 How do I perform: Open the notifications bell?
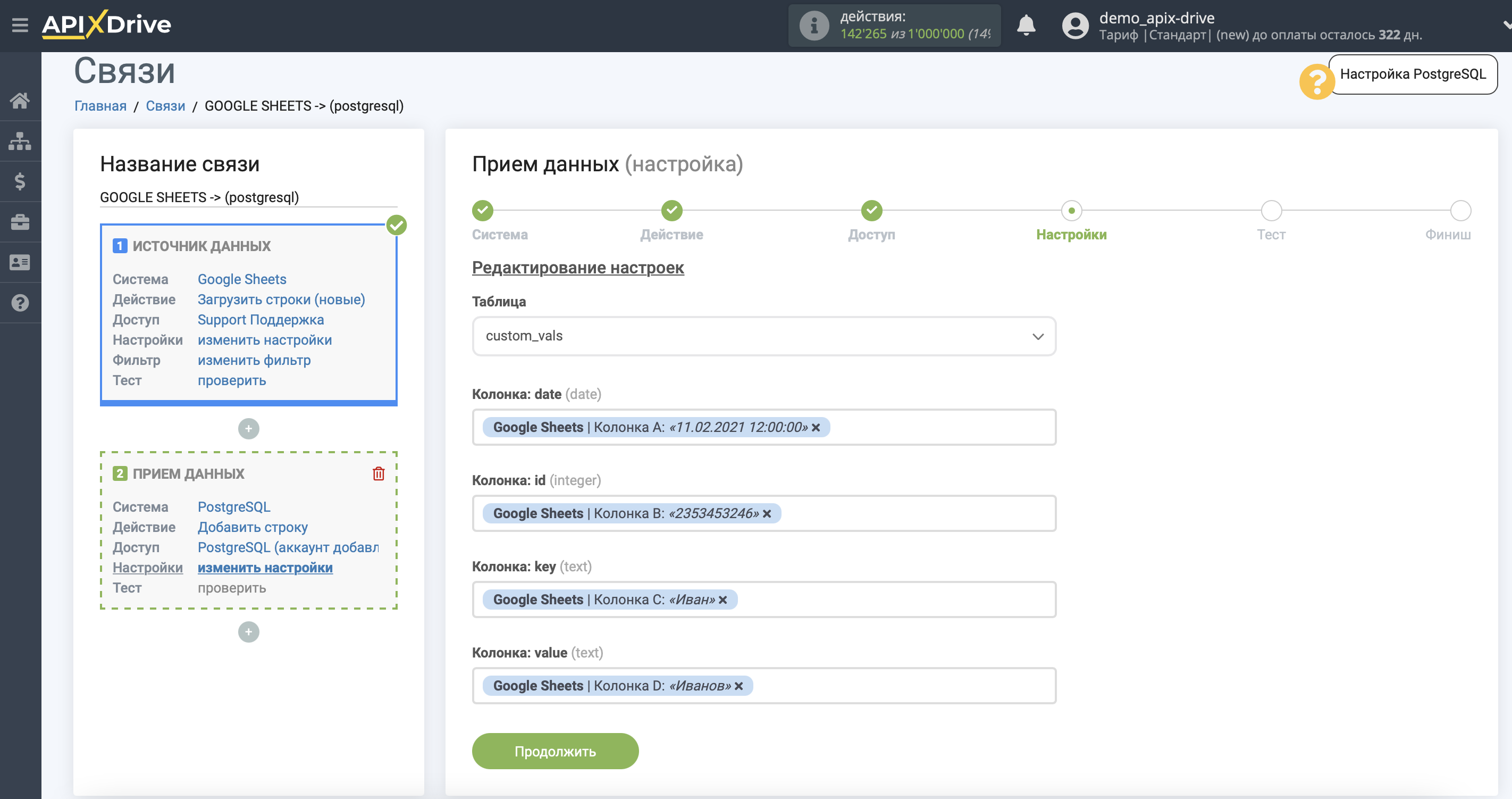1026,25
